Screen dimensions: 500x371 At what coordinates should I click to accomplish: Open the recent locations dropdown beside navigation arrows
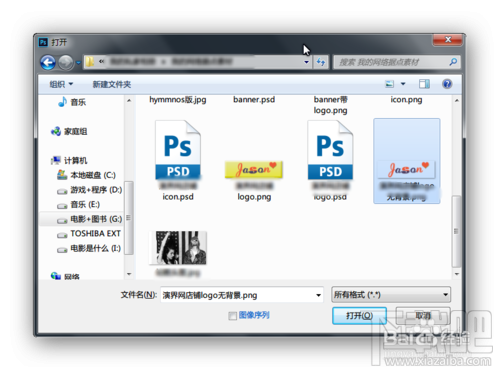point(78,62)
